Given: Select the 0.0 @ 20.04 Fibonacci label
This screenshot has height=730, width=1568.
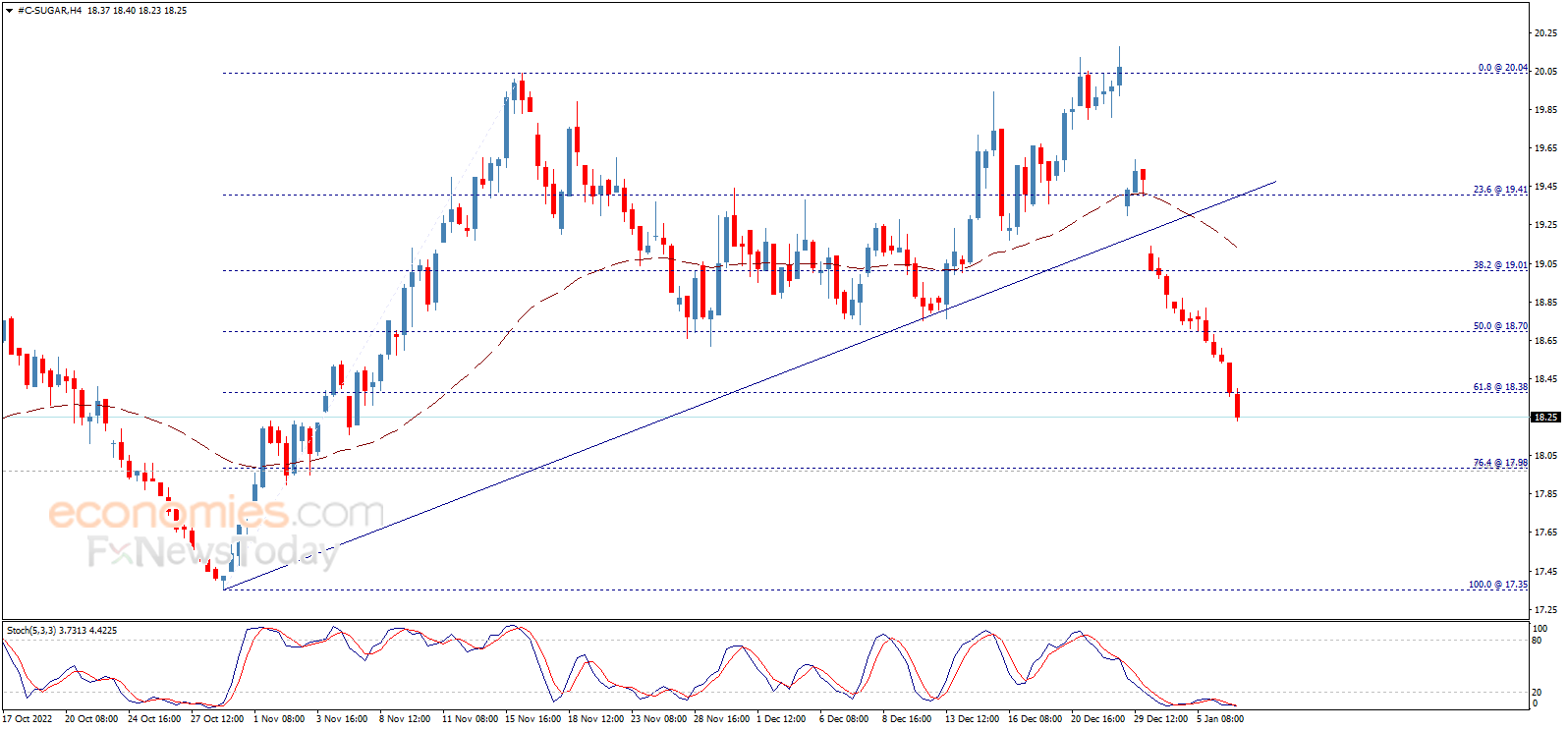Looking at the screenshot, I should 1502,68.
